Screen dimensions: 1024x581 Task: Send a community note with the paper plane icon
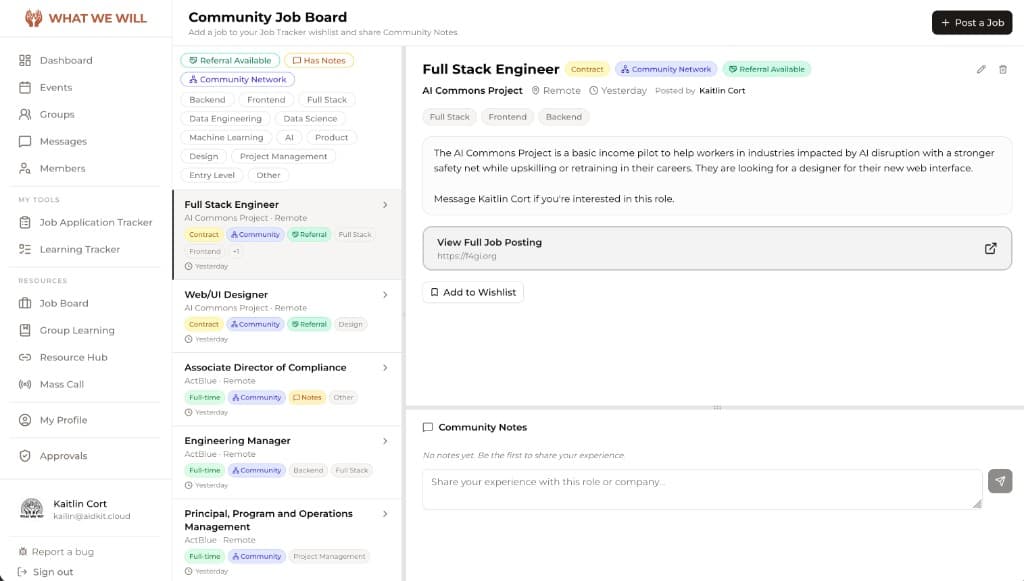pos(1000,481)
